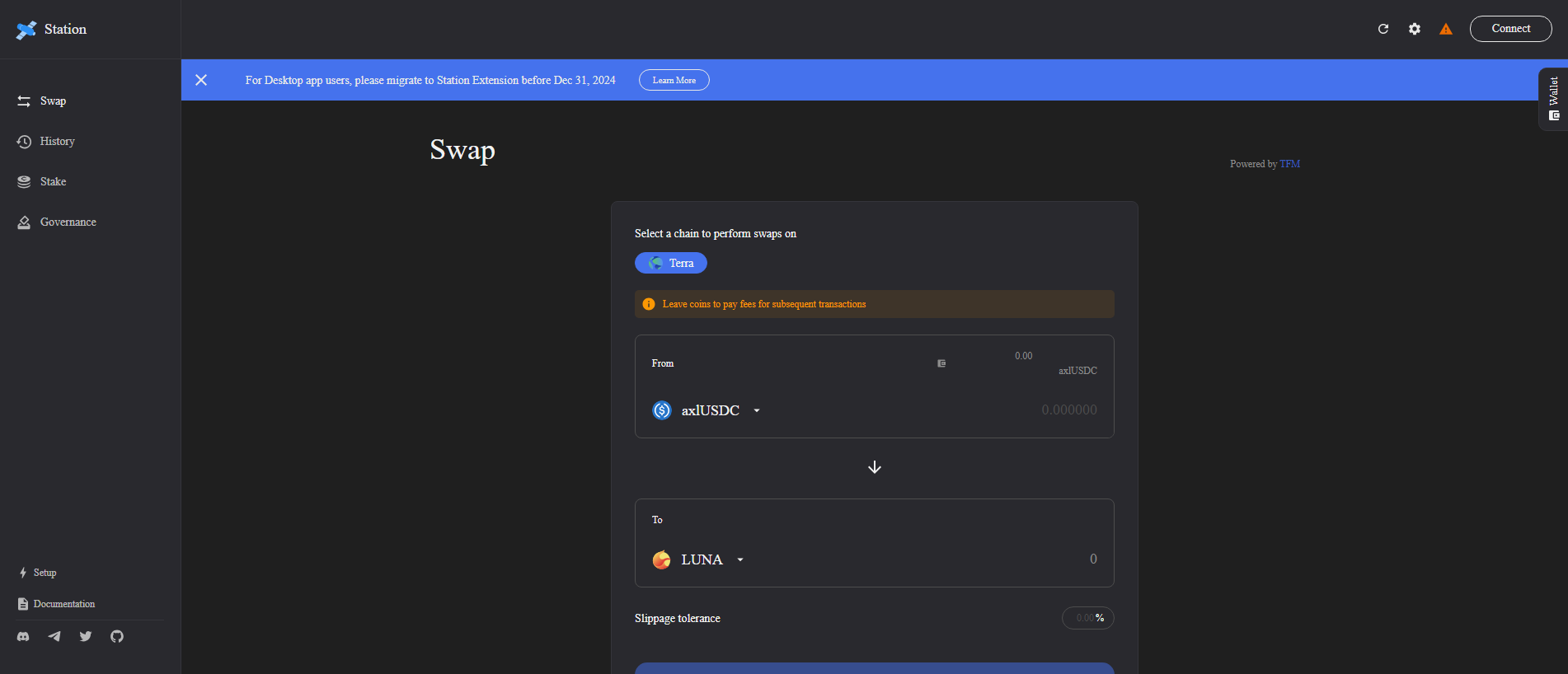Open the Twitter icon link
Viewport: 1568px width, 674px height.
[86, 636]
